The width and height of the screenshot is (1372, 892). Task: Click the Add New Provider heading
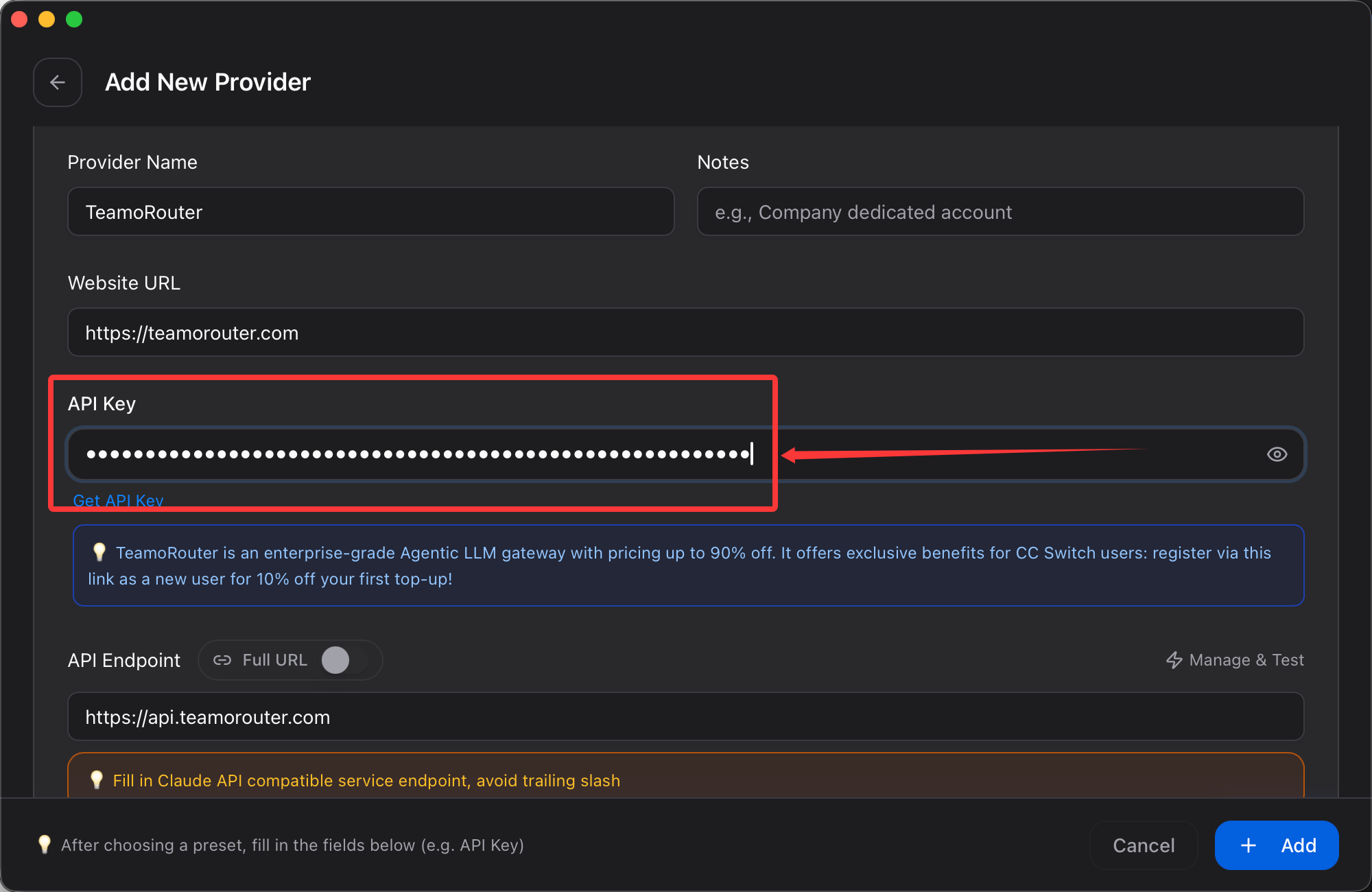click(208, 82)
